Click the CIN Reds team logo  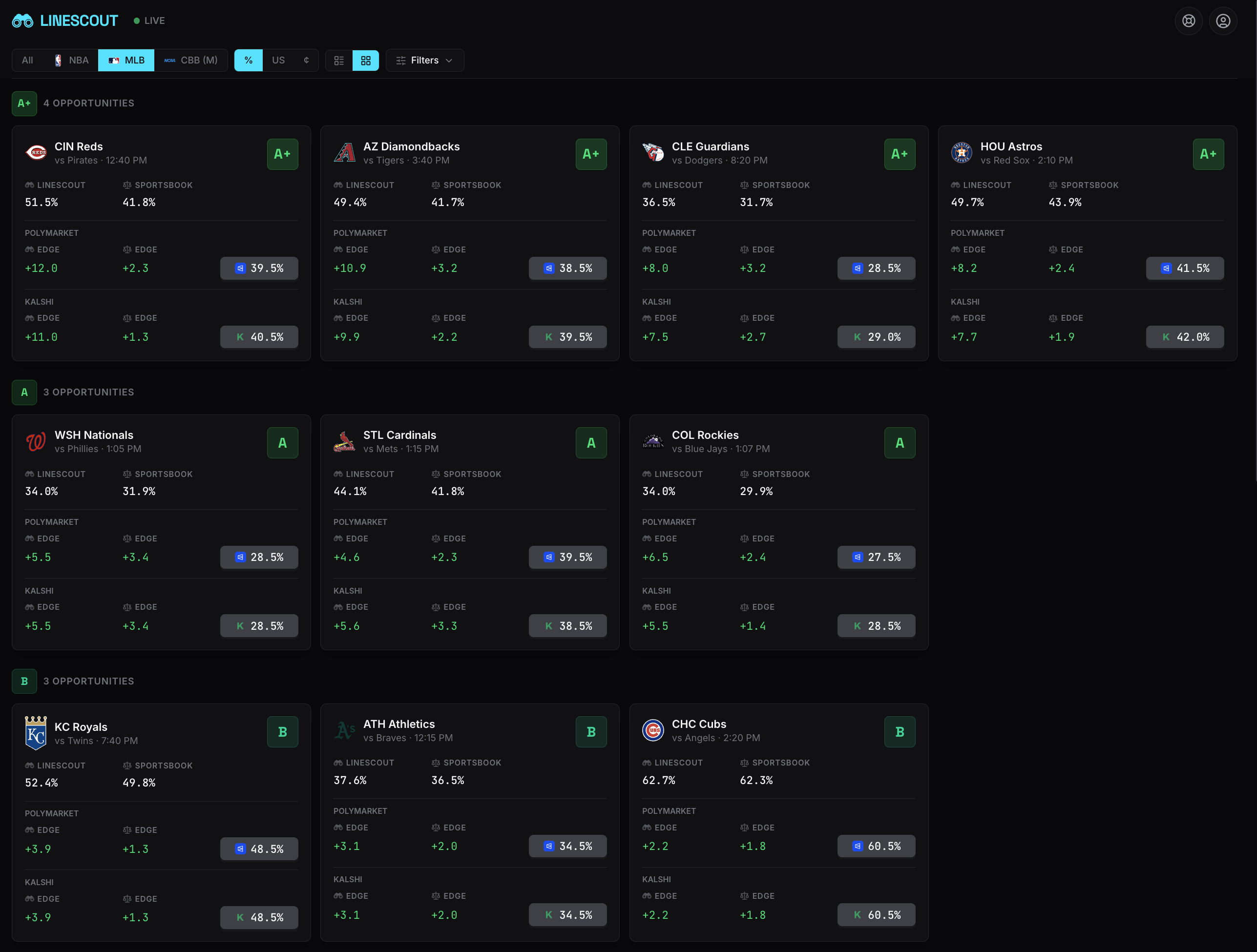point(37,153)
